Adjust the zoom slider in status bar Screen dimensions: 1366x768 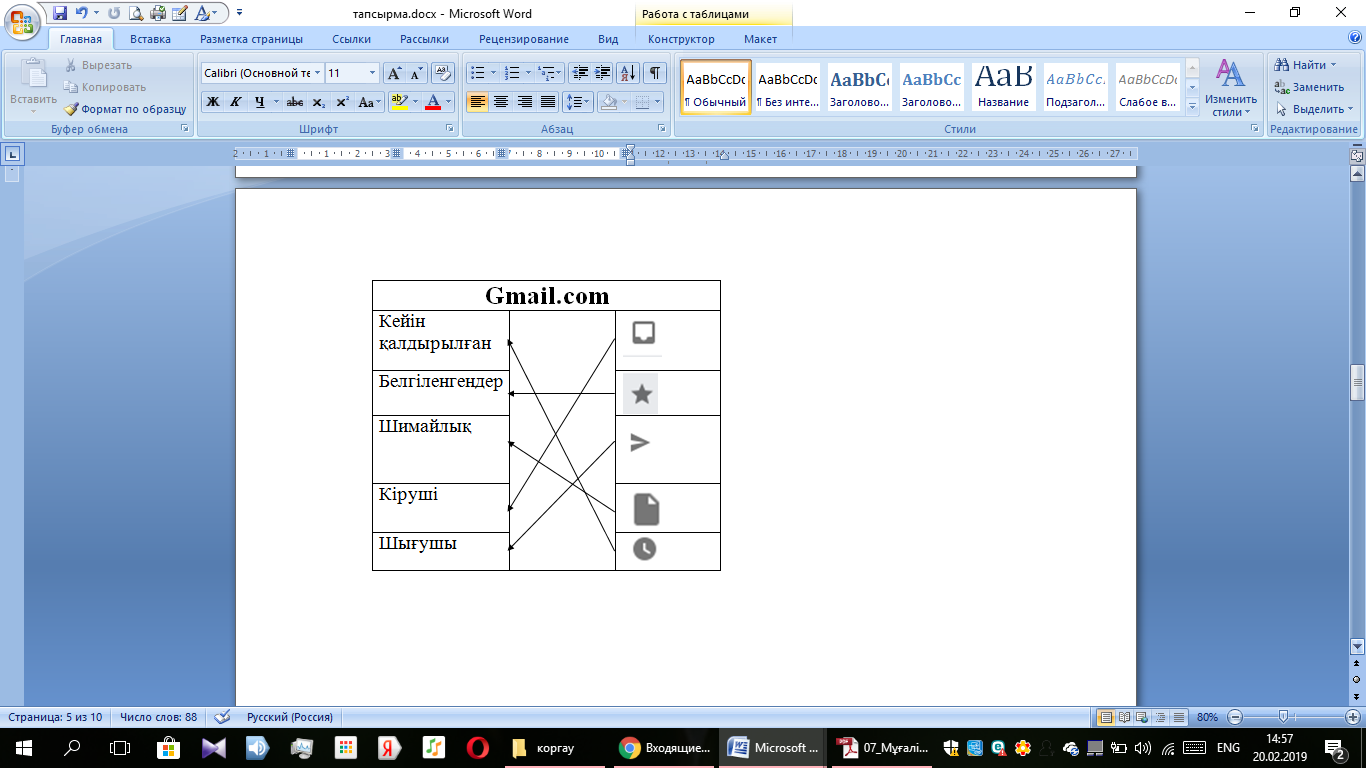click(x=1283, y=717)
